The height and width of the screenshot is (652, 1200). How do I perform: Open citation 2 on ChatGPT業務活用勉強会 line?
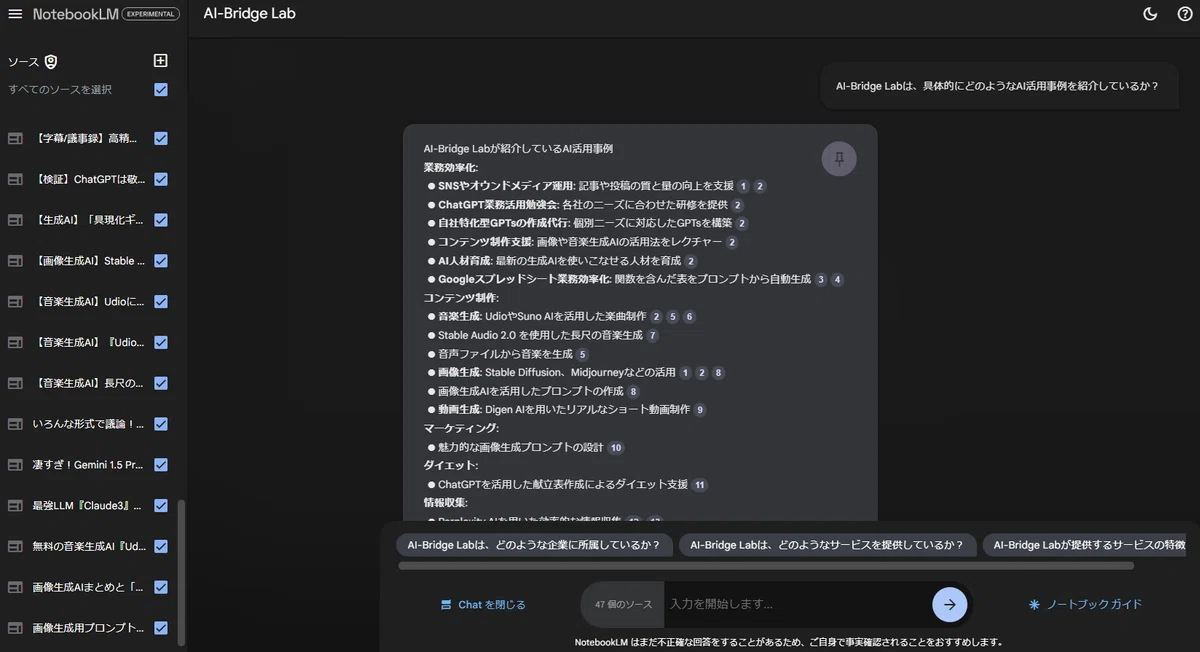[x=738, y=205]
